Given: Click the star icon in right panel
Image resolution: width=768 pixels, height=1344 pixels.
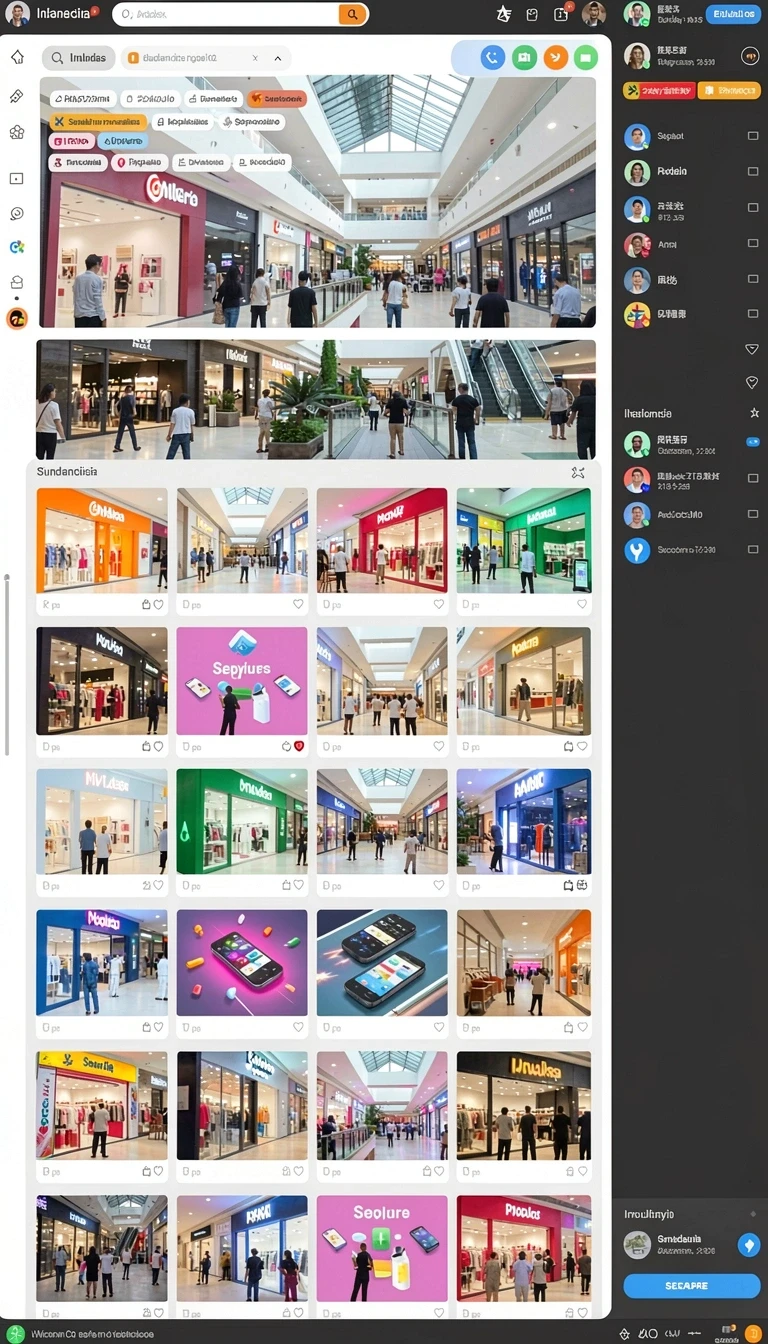Looking at the screenshot, I should click(x=754, y=412).
